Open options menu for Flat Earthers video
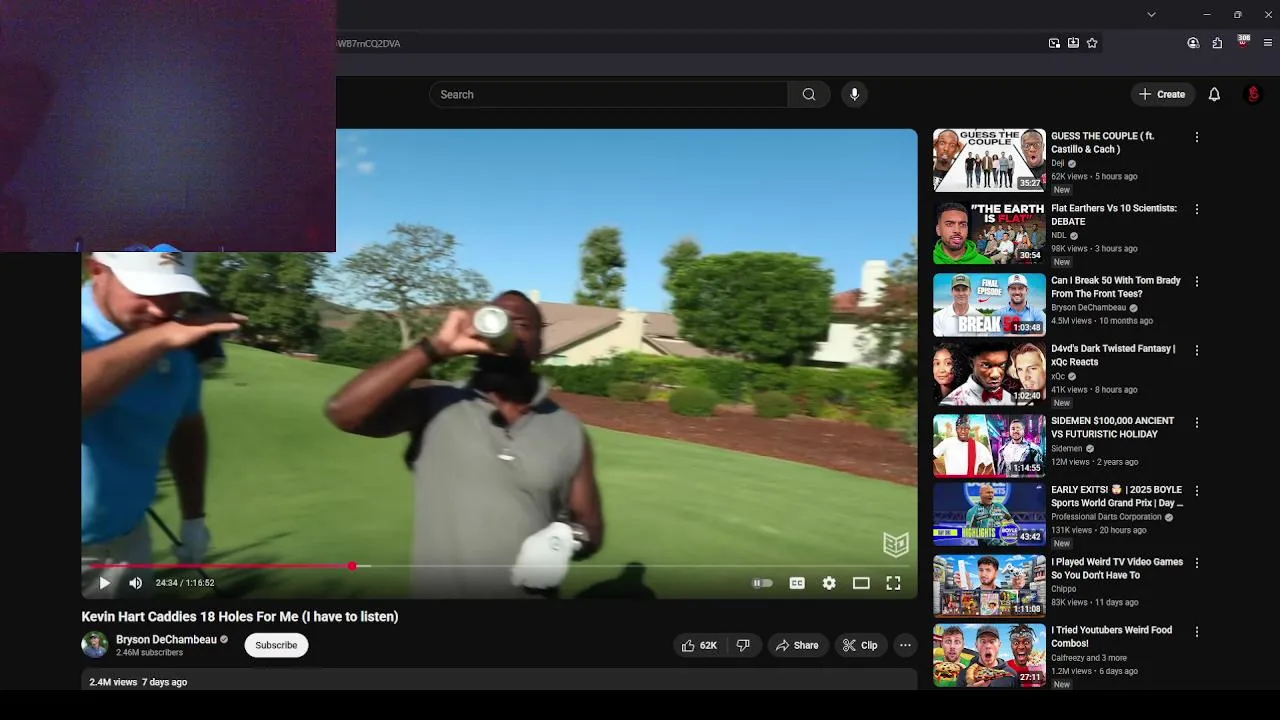This screenshot has height=720, width=1280. (1196, 209)
